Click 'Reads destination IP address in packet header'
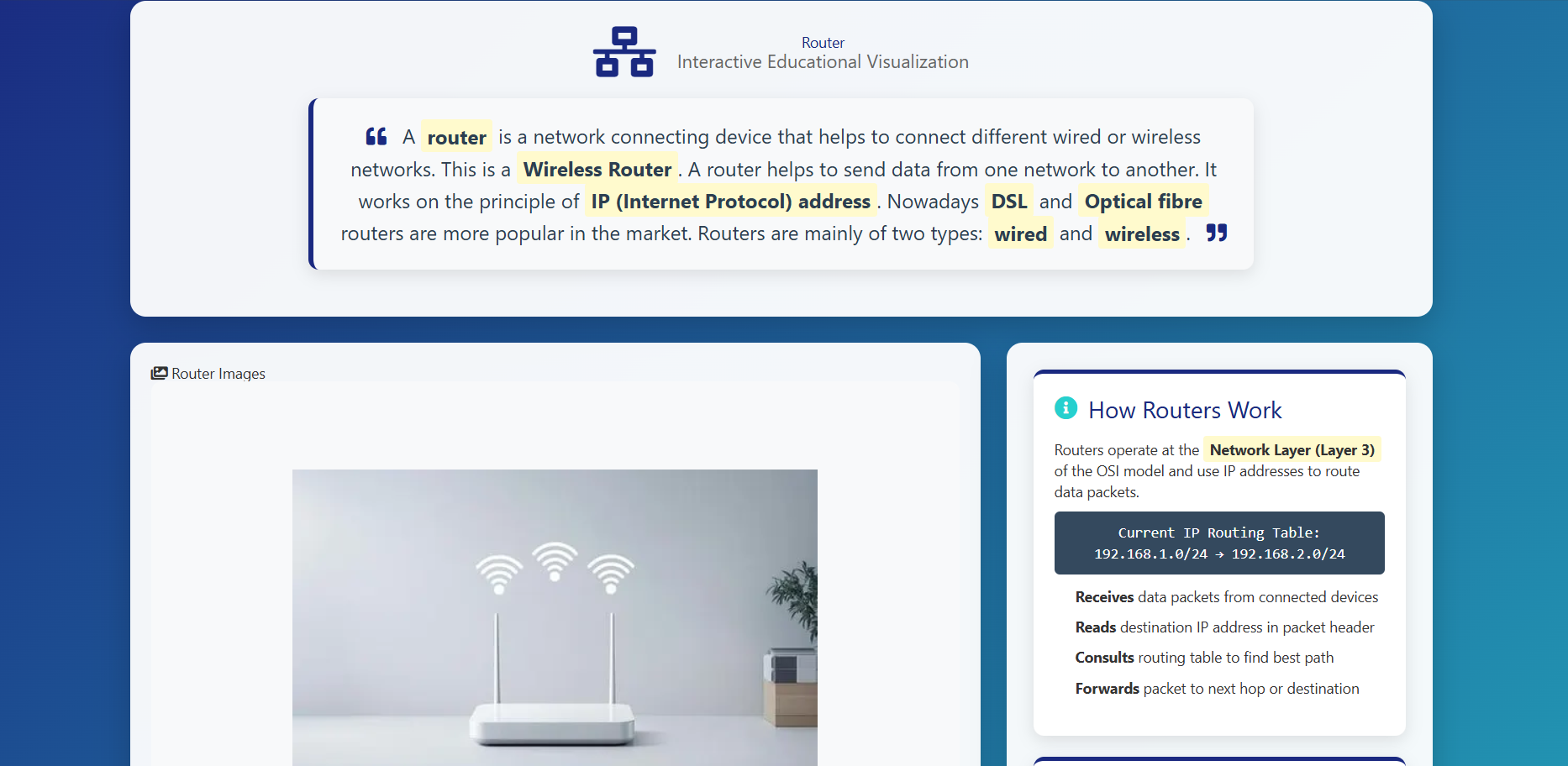1568x766 pixels. click(1224, 627)
